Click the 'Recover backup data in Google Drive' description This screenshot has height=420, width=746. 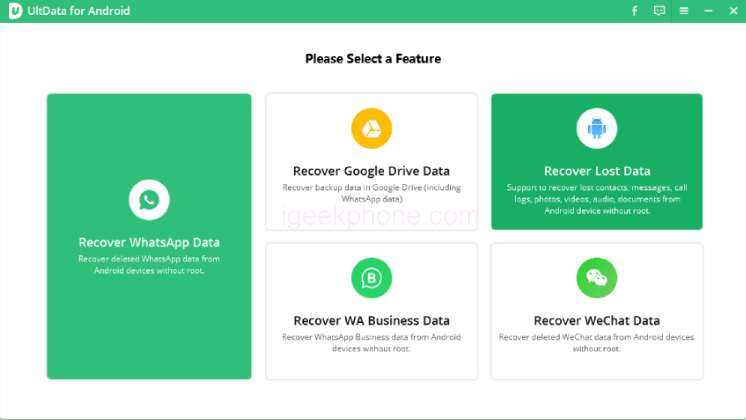[x=371, y=192]
